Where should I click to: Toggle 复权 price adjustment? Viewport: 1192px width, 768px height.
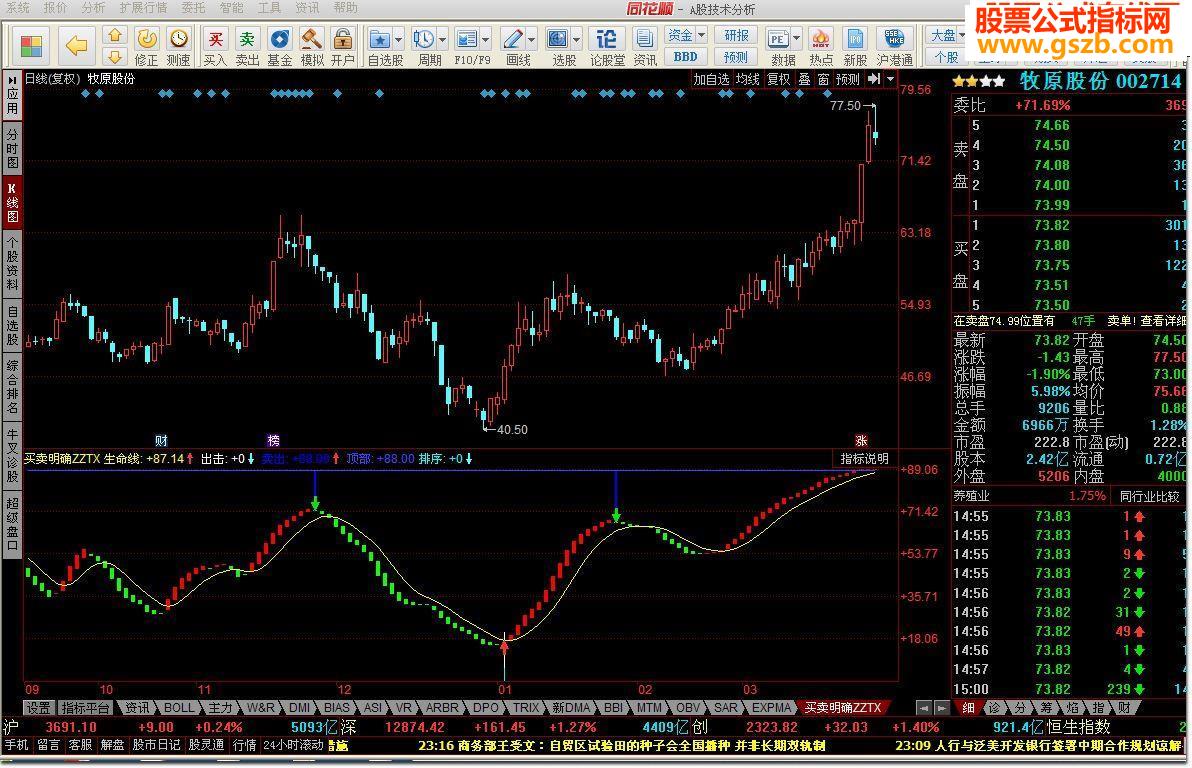coord(778,79)
